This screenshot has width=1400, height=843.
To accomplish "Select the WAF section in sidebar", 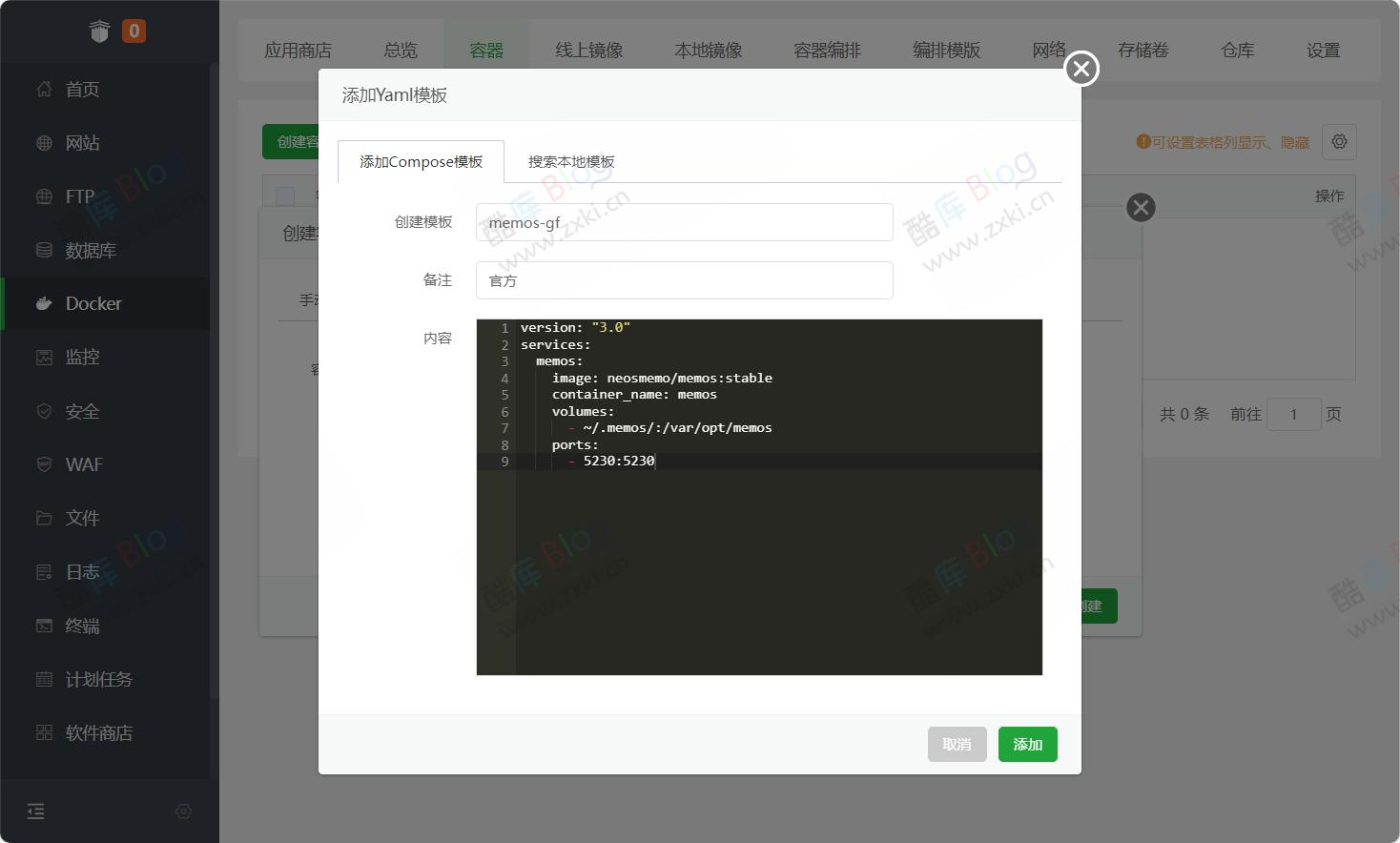I will (x=83, y=464).
